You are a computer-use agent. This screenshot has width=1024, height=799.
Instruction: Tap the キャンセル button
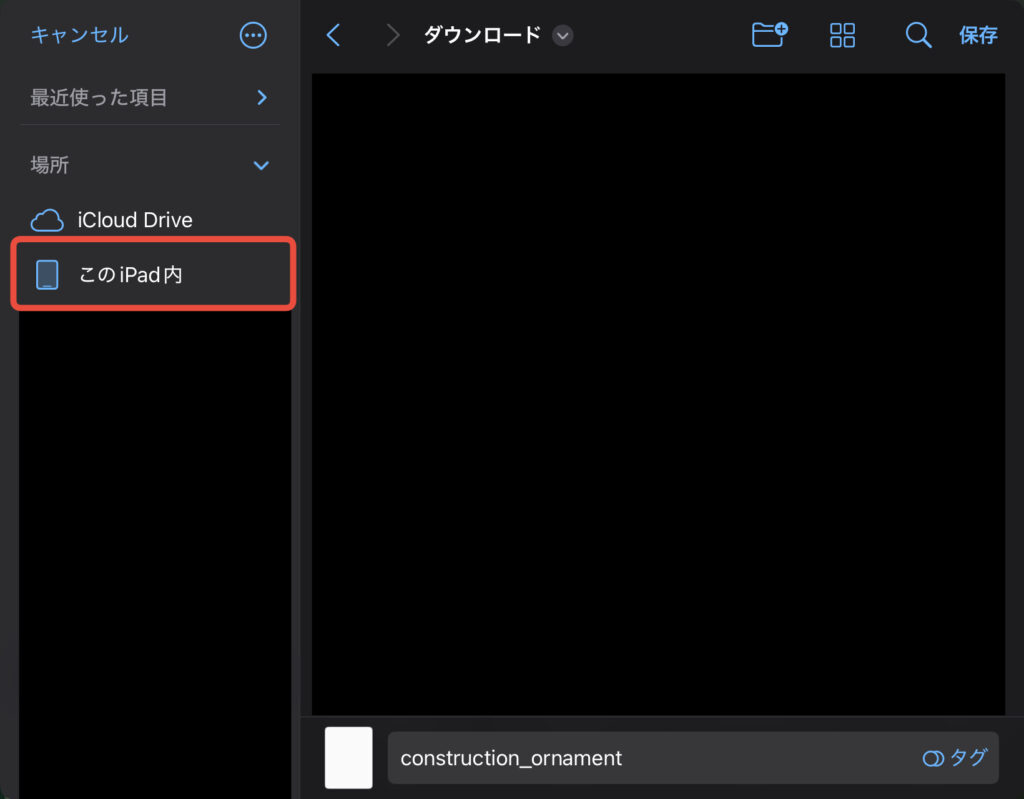tap(79, 35)
